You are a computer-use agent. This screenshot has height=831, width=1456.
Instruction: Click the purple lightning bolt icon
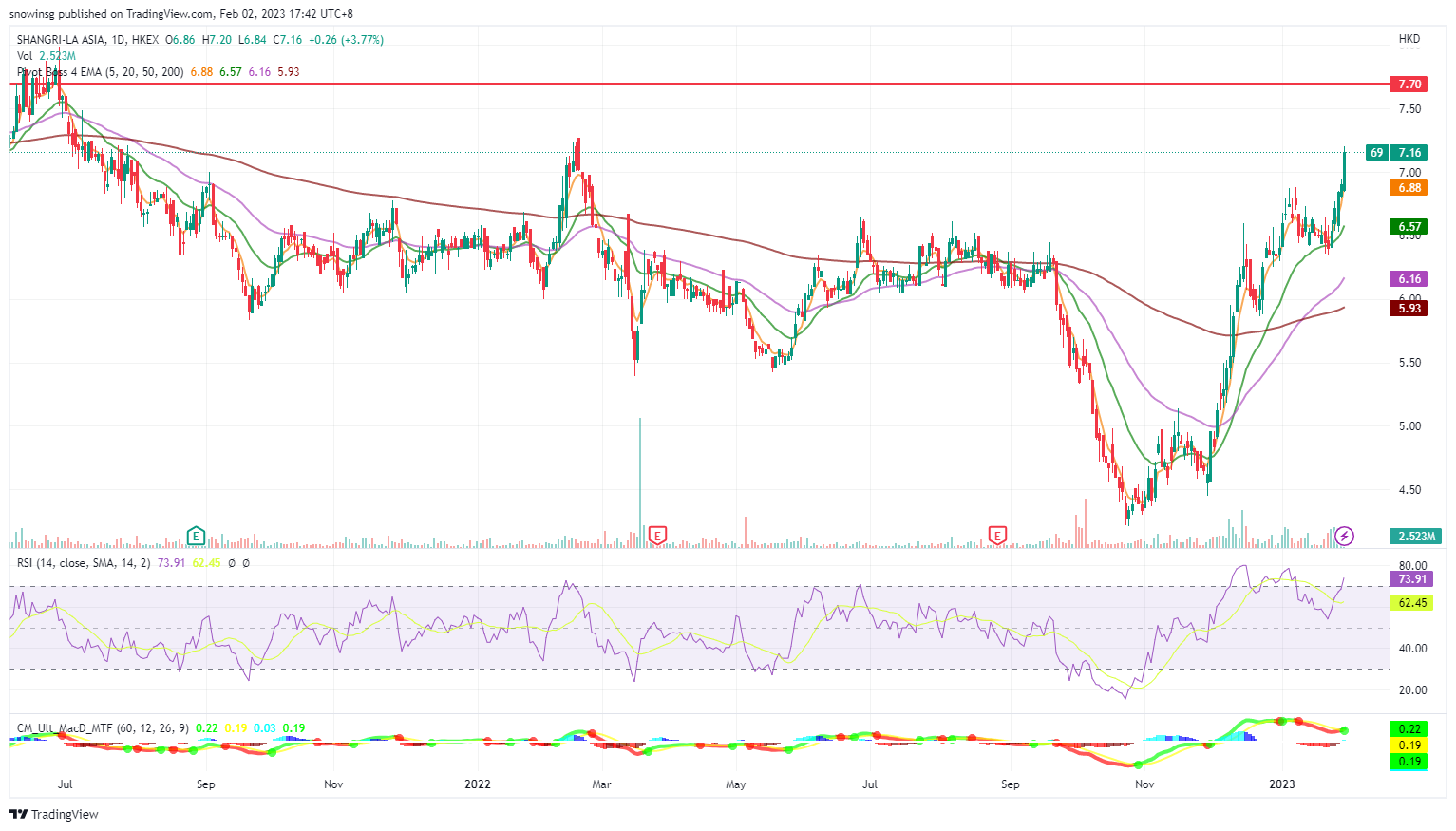pyautogui.click(x=1344, y=536)
